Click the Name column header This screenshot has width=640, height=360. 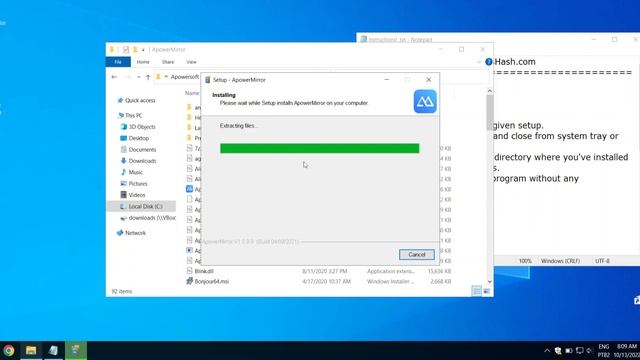[192, 93]
